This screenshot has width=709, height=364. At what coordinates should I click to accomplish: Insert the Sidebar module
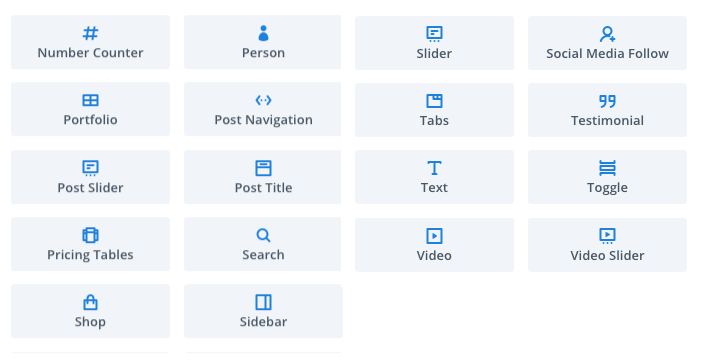(x=263, y=311)
